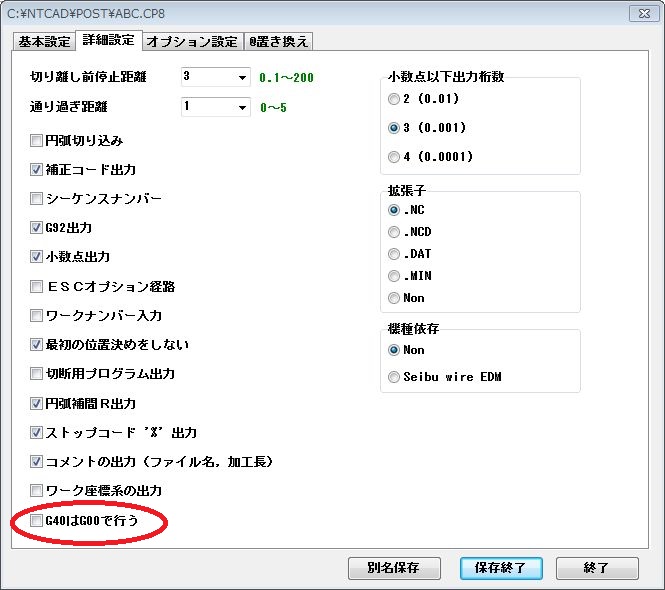The width and height of the screenshot is (665, 590).
Task: Toggle the G92出力 checkbox
Action: pyautogui.click(x=36, y=227)
